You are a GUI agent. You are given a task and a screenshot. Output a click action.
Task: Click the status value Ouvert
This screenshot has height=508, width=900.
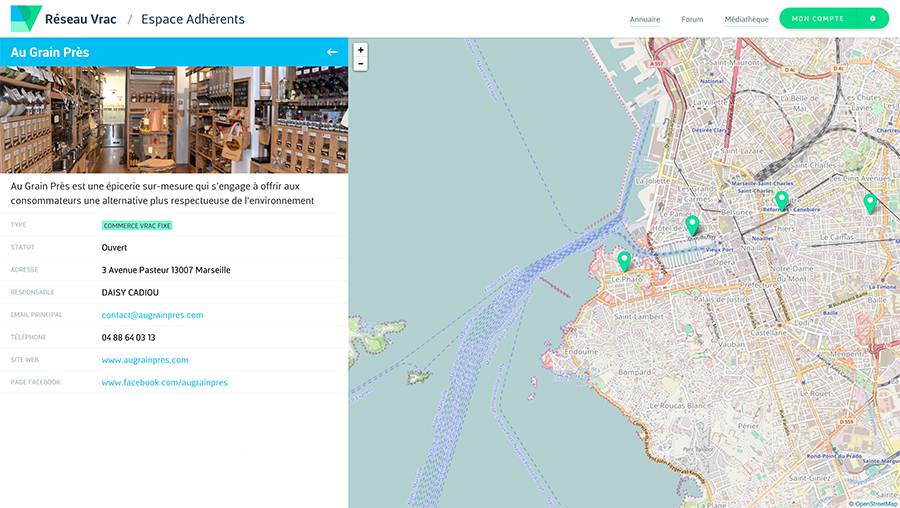[114, 247]
